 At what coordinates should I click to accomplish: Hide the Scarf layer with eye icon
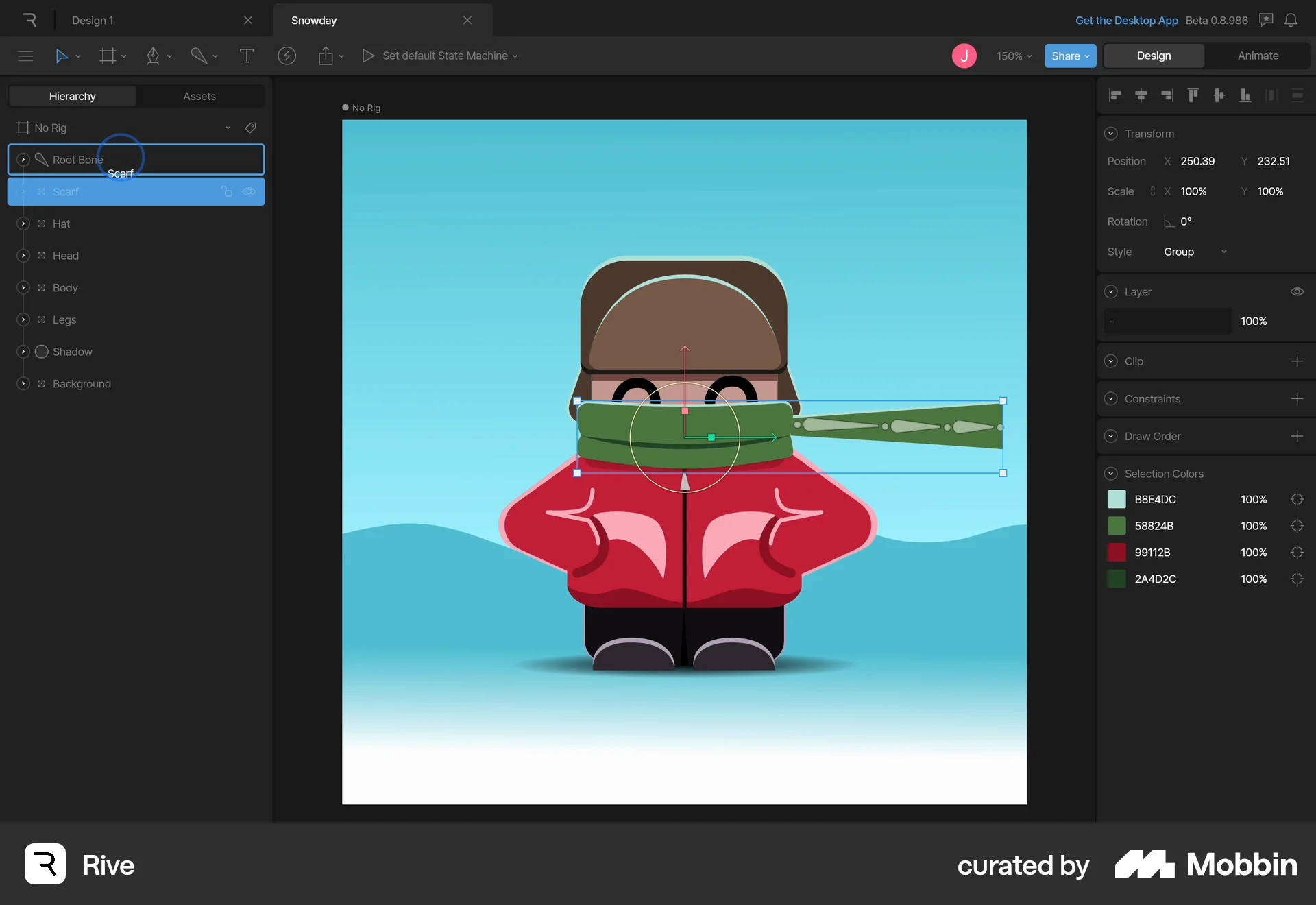(249, 192)
